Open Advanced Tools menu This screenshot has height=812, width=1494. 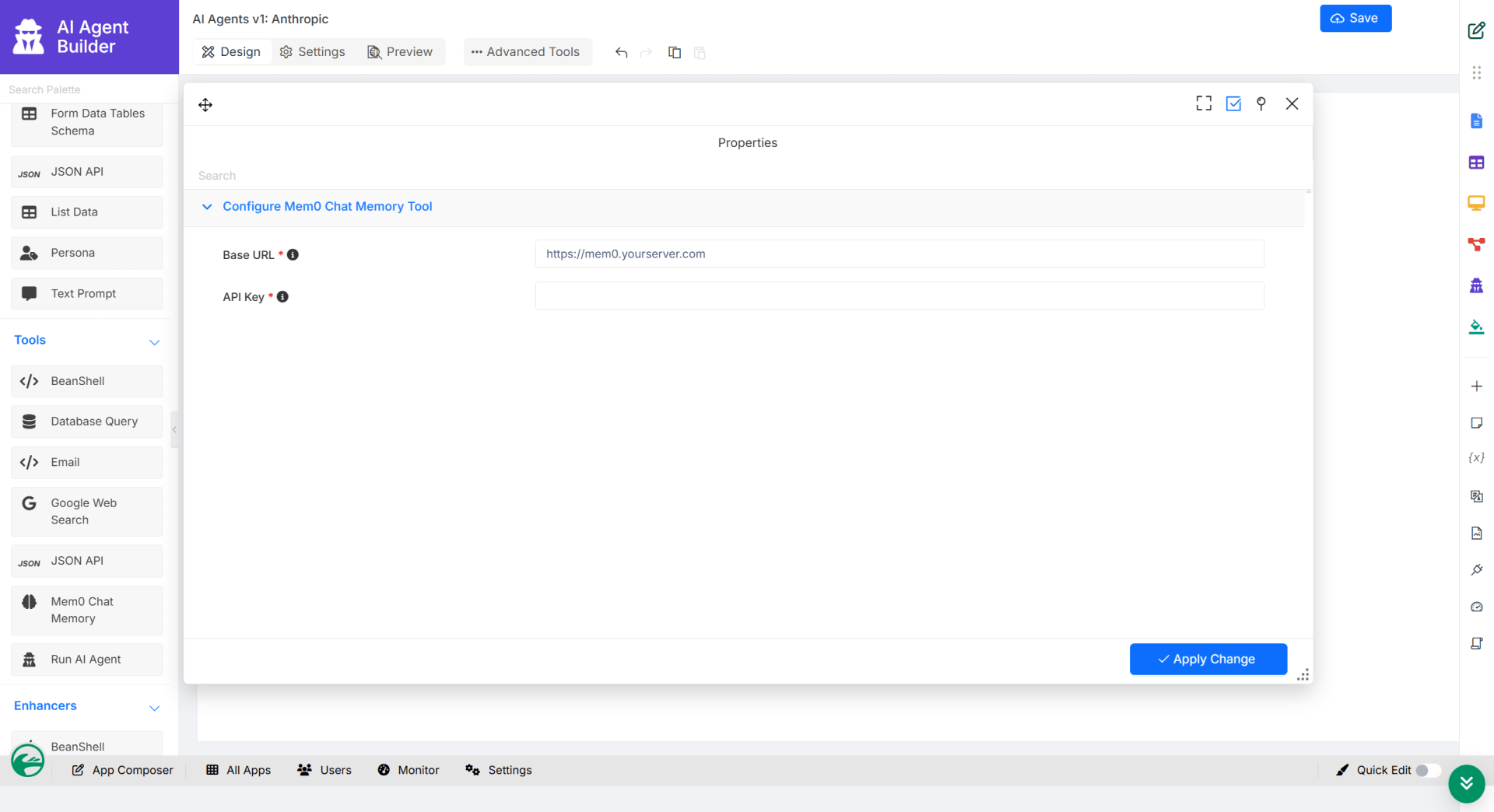526,52
